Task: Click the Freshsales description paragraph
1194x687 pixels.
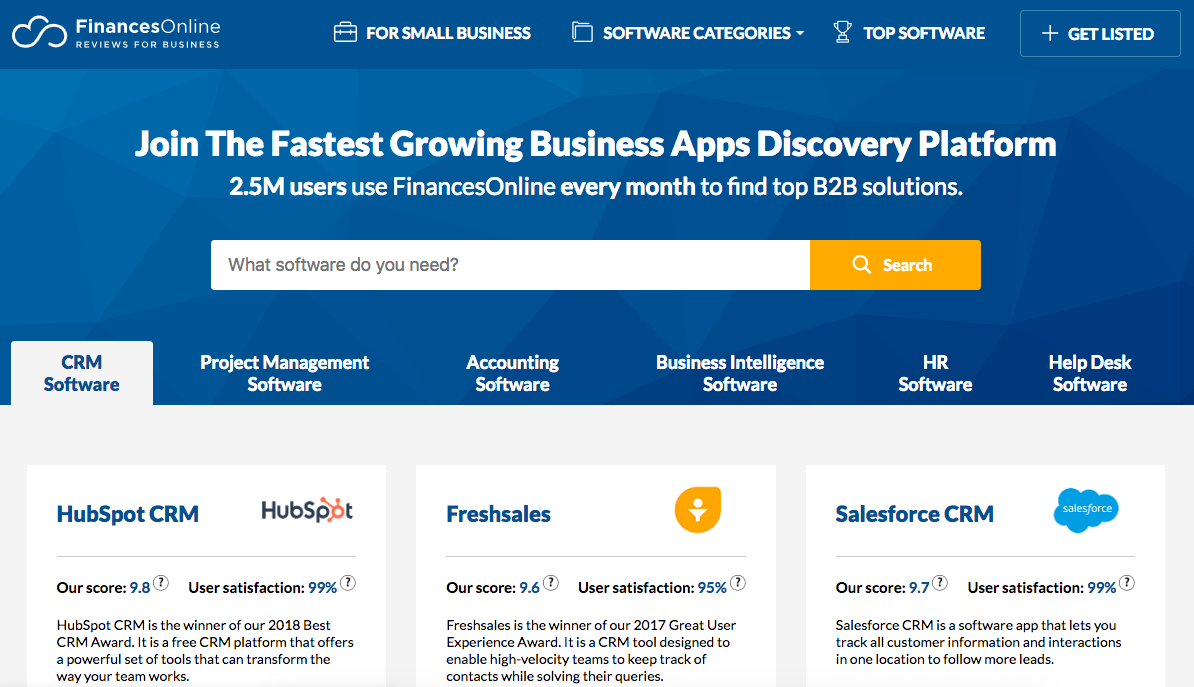Action: (x=592, y=650)
